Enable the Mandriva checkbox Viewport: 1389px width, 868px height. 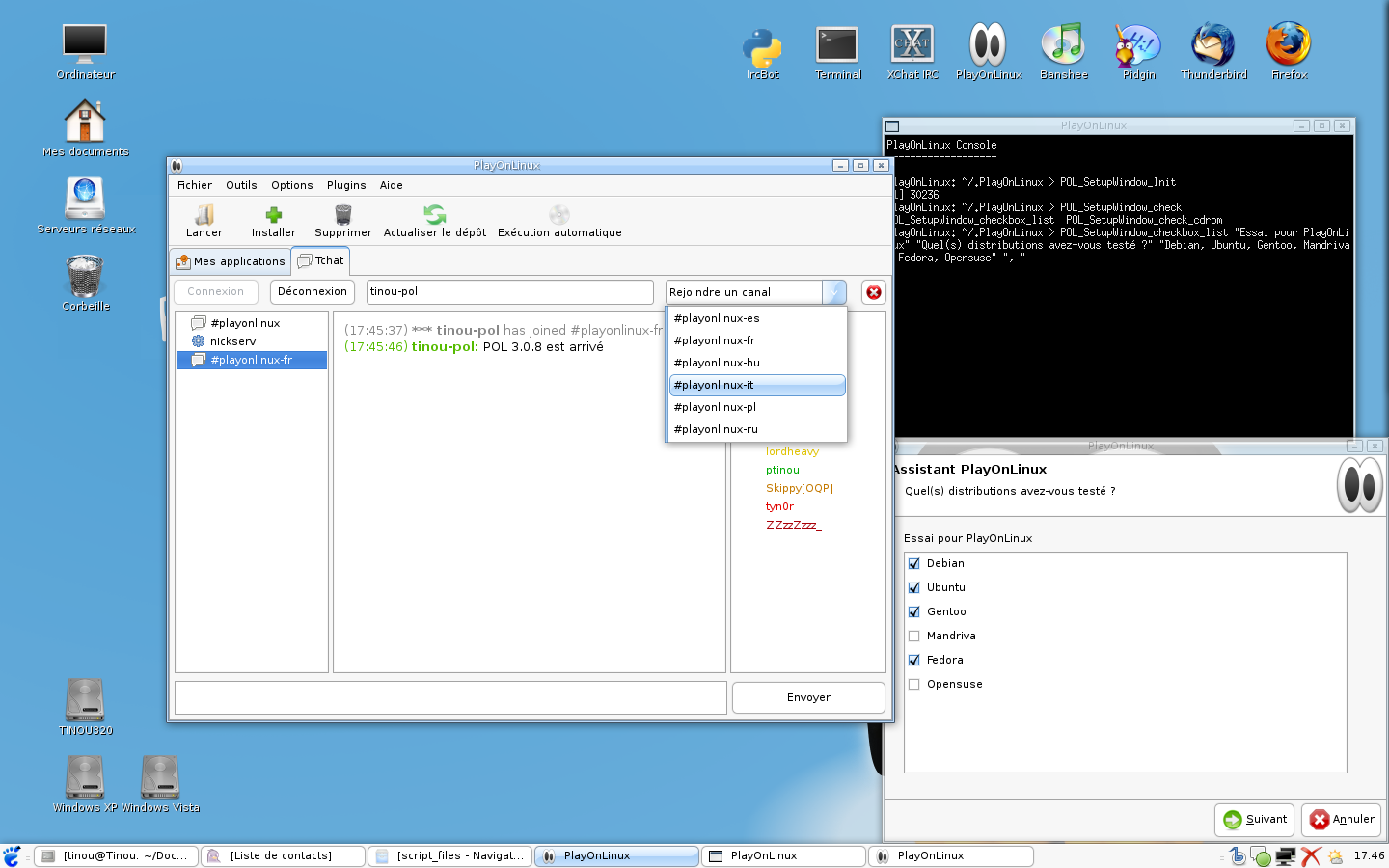pyautogui.click(x=914, y=637)
